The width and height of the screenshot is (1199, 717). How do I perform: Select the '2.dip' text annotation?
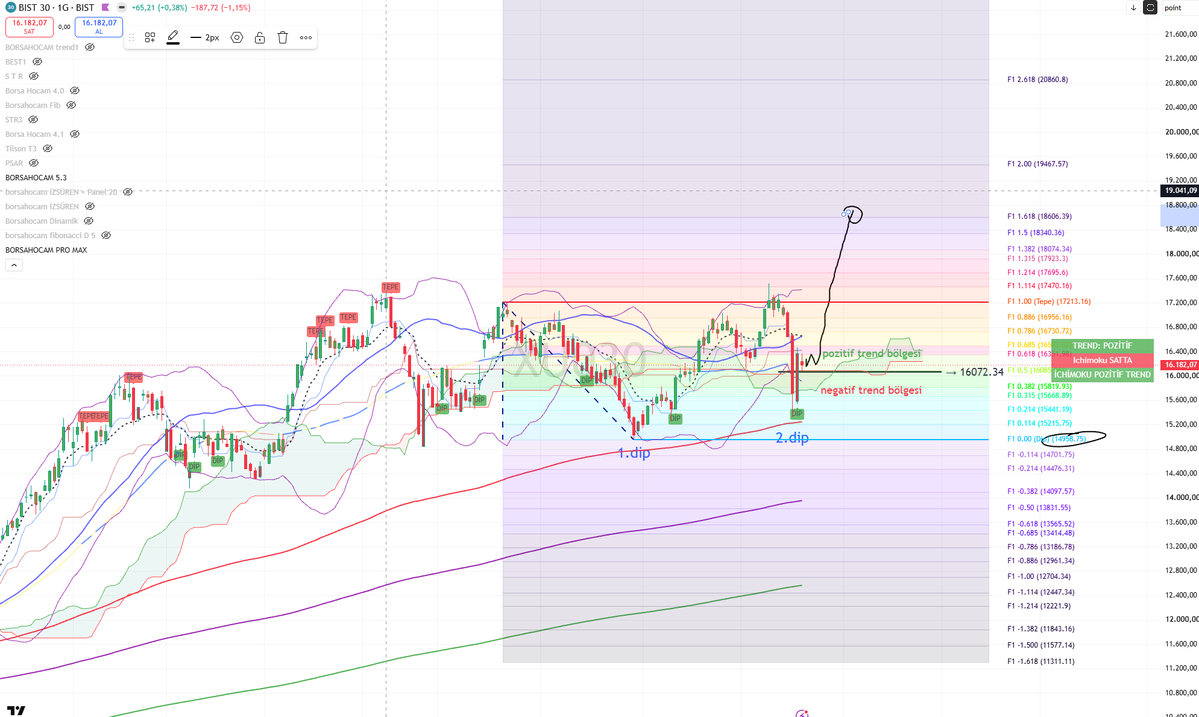[792, 438]
